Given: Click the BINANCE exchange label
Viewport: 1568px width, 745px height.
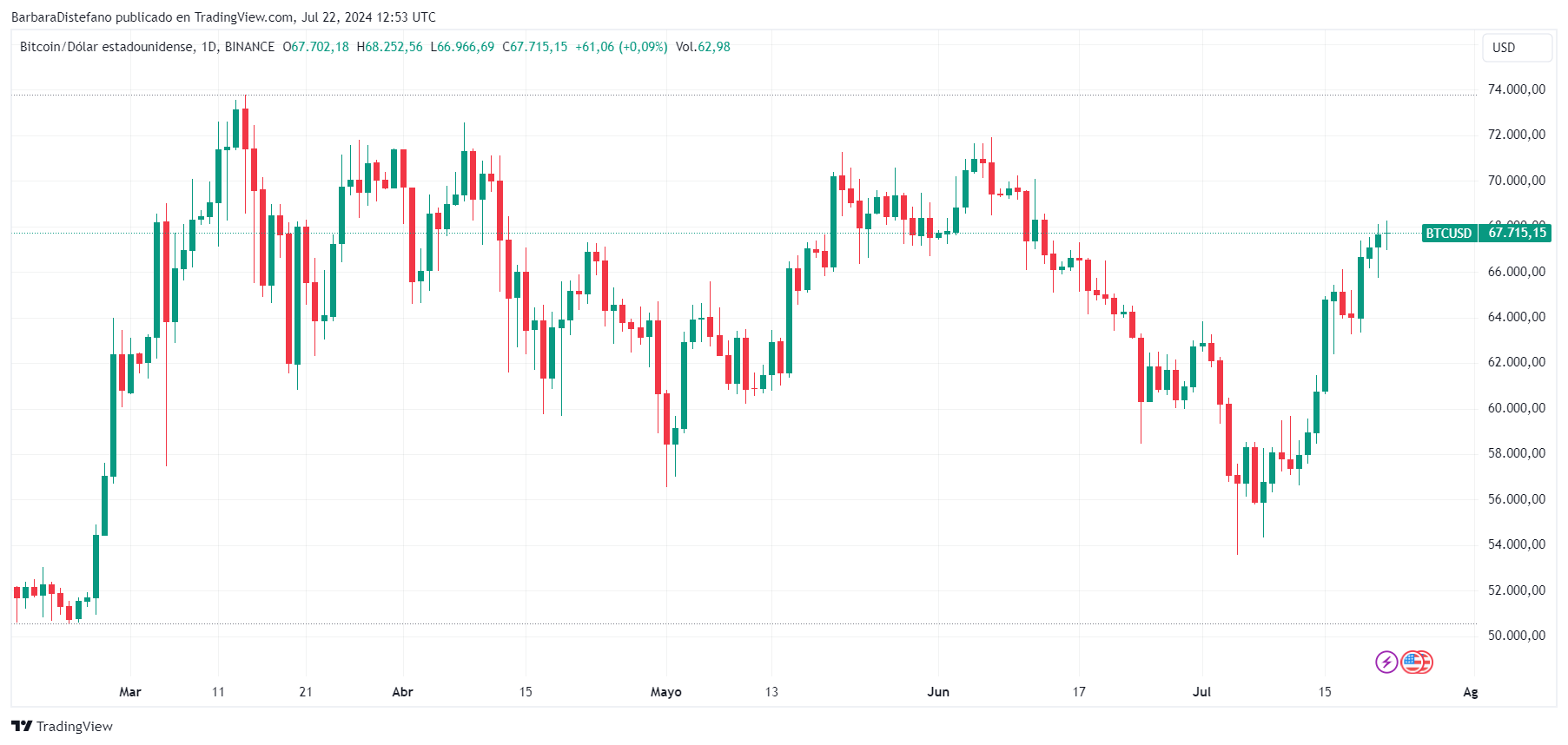Looking at the screenshot, I should coord(249,47).
